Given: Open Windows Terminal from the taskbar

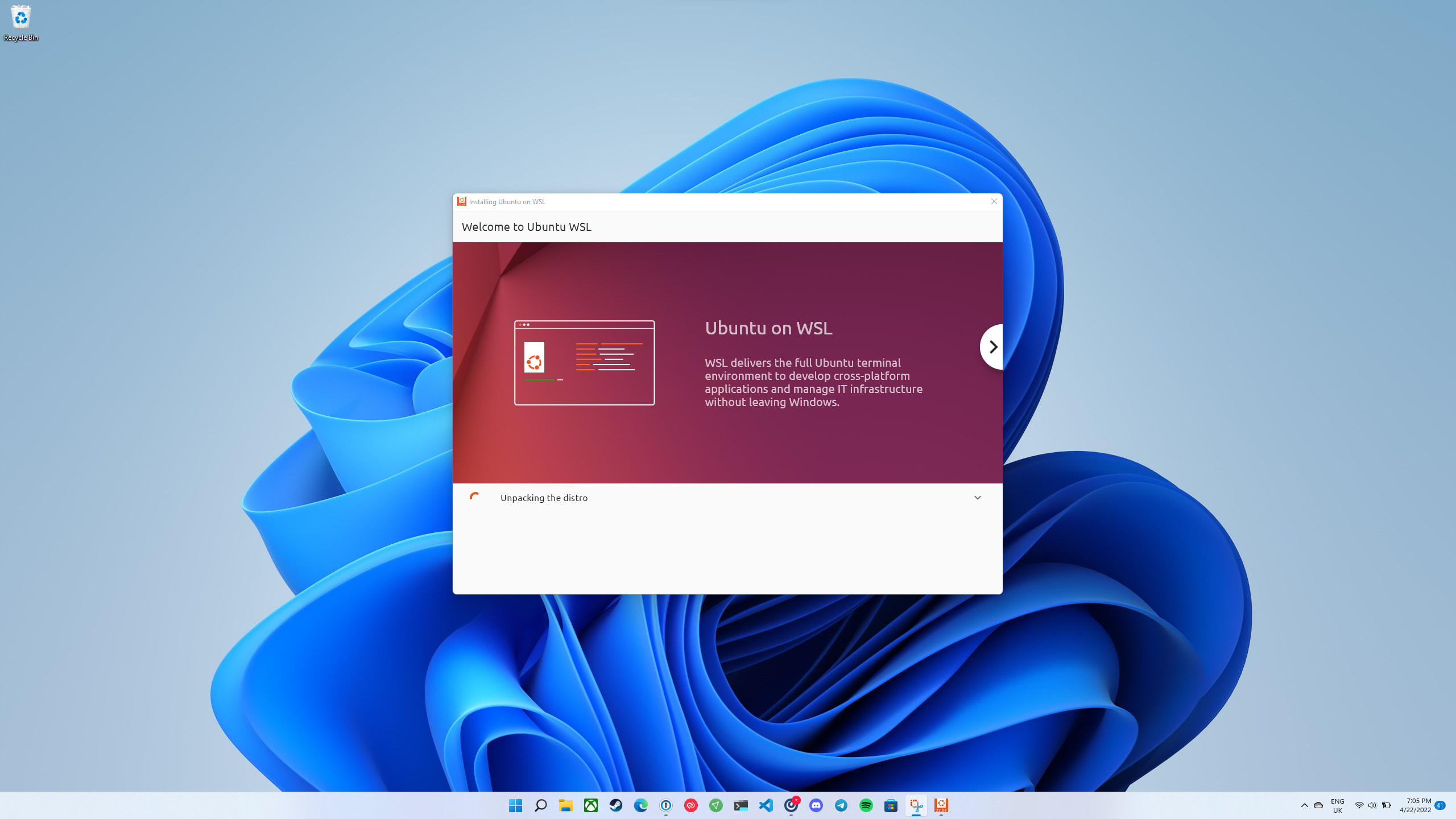Looking at the screenshot, I should 741,805.
